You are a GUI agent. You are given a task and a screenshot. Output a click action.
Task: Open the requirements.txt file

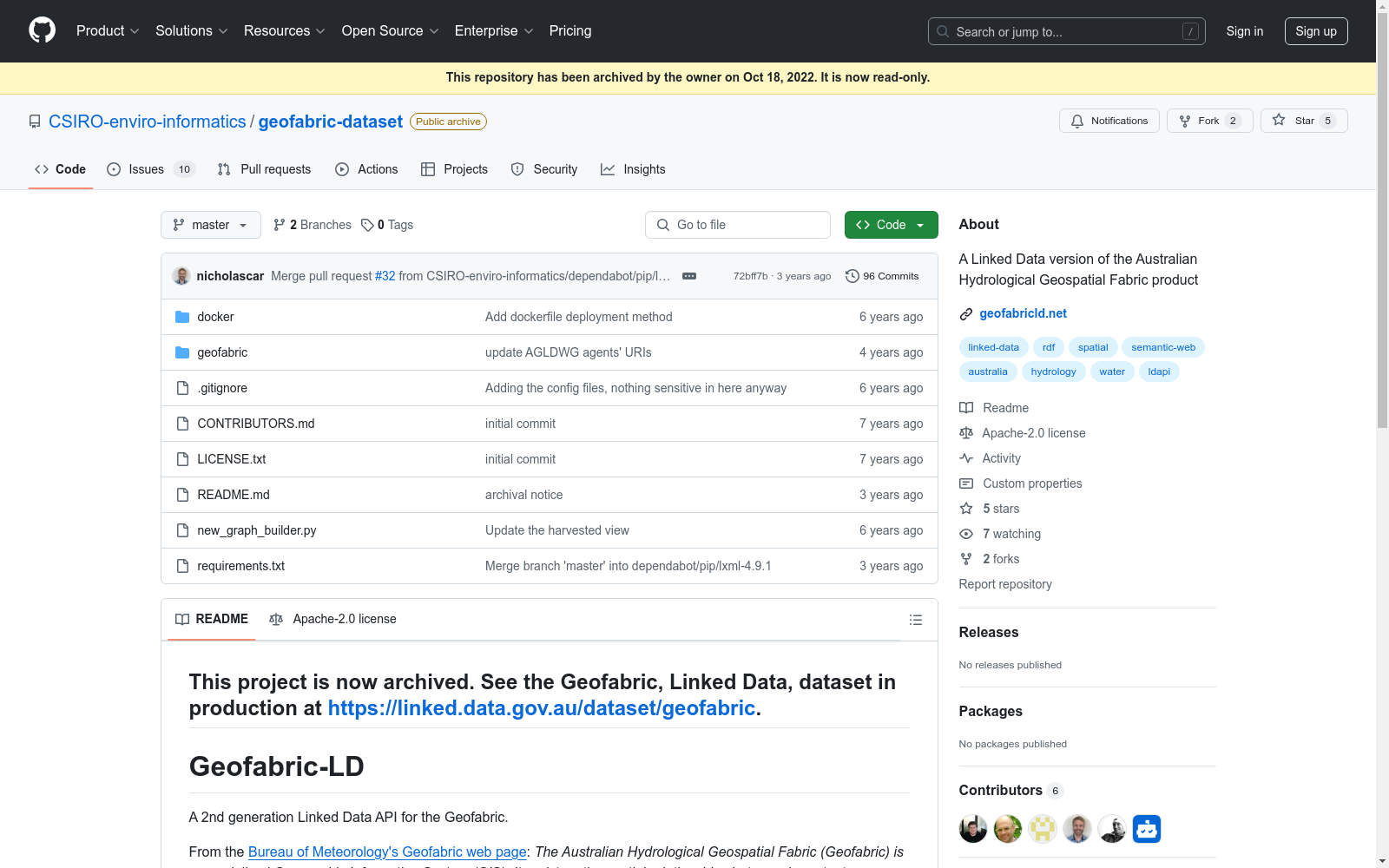241,566
